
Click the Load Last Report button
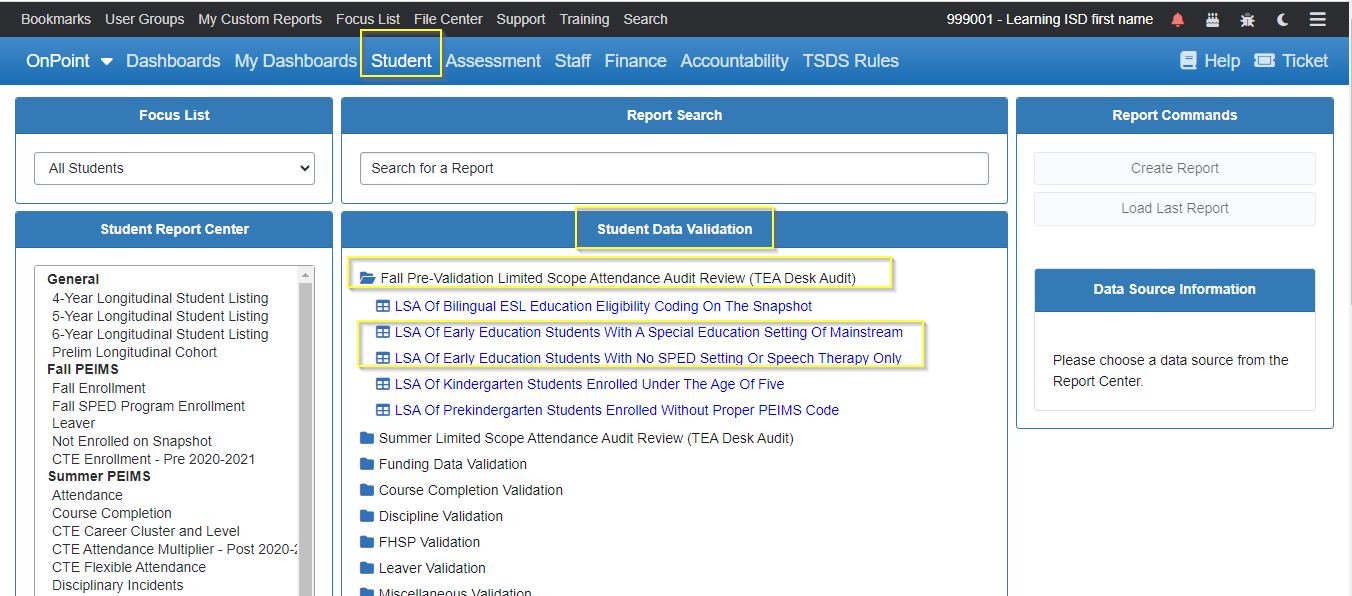1175,208
